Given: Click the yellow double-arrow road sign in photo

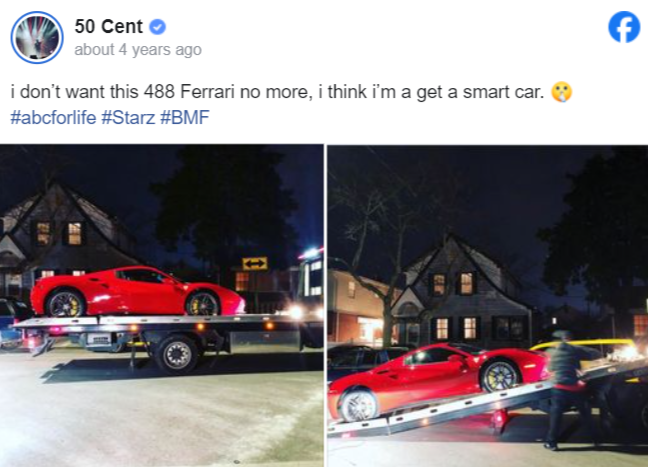Looking at the screenshot, I should (255, 263).
